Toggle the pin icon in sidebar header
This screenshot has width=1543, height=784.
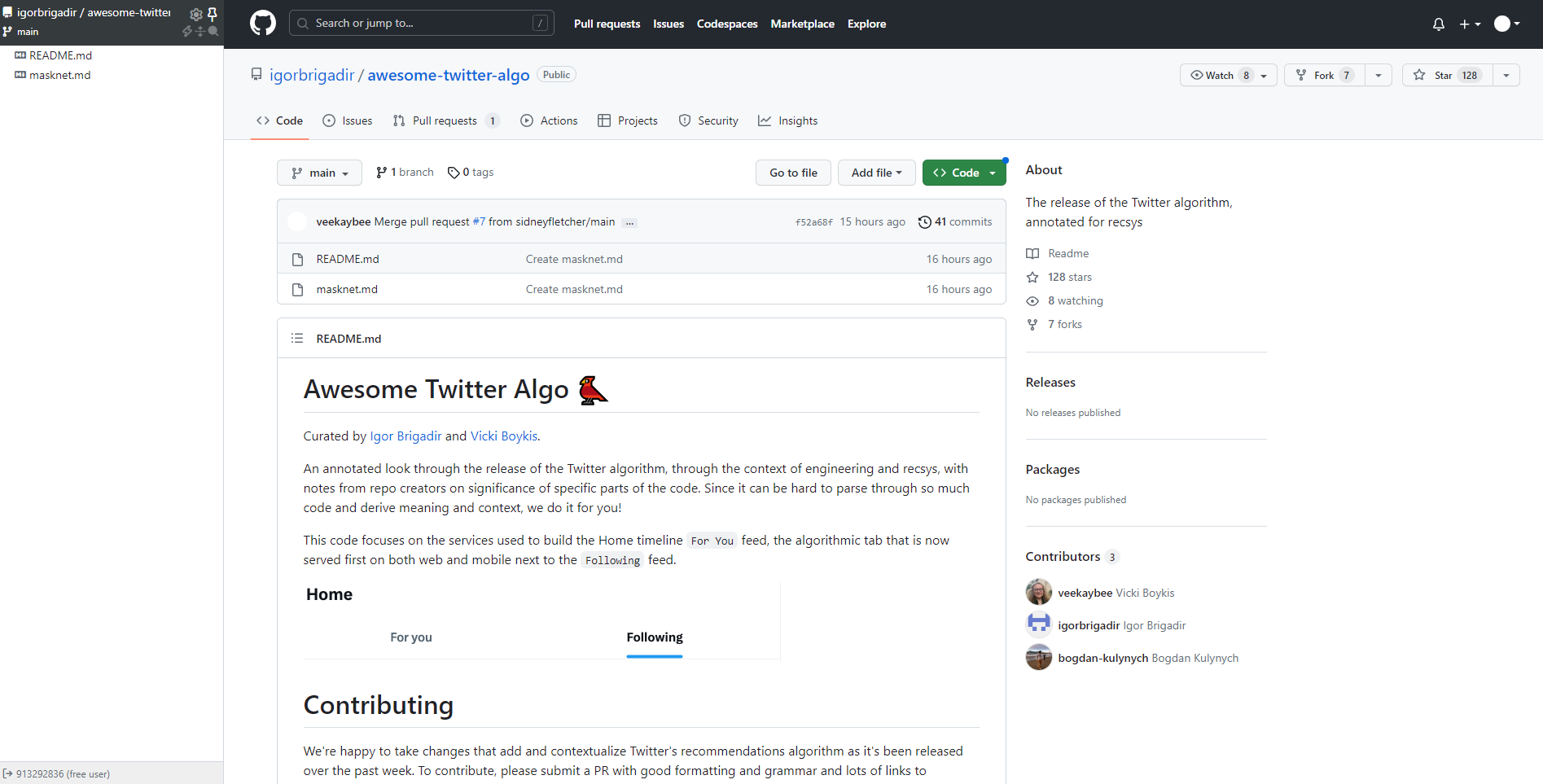(213, 14)
